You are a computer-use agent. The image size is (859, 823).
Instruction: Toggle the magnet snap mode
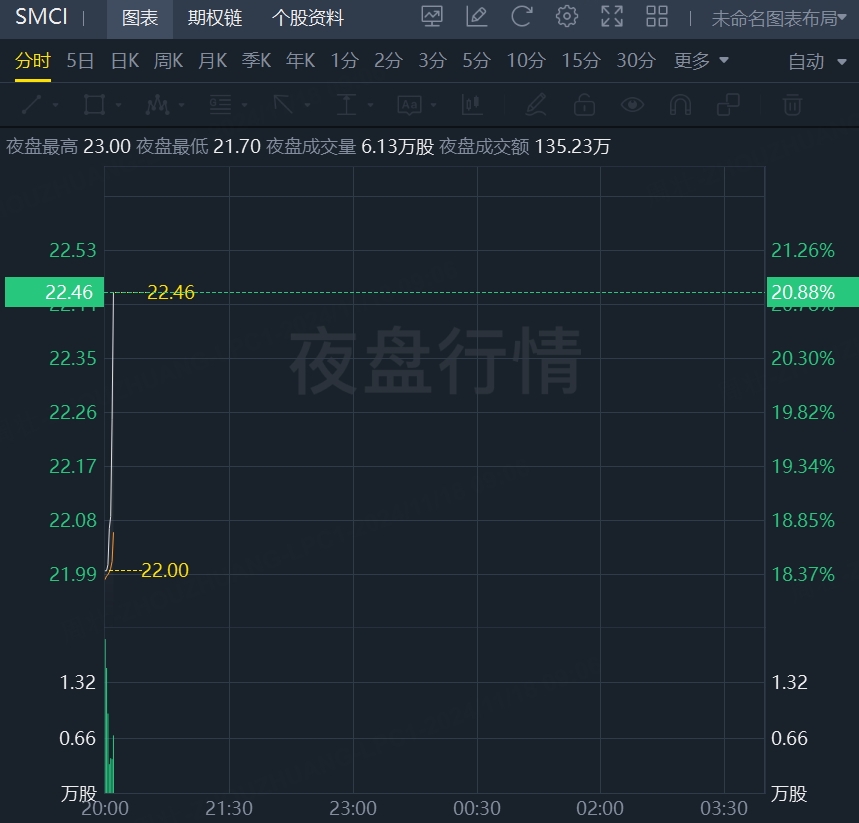pos(680,105)
